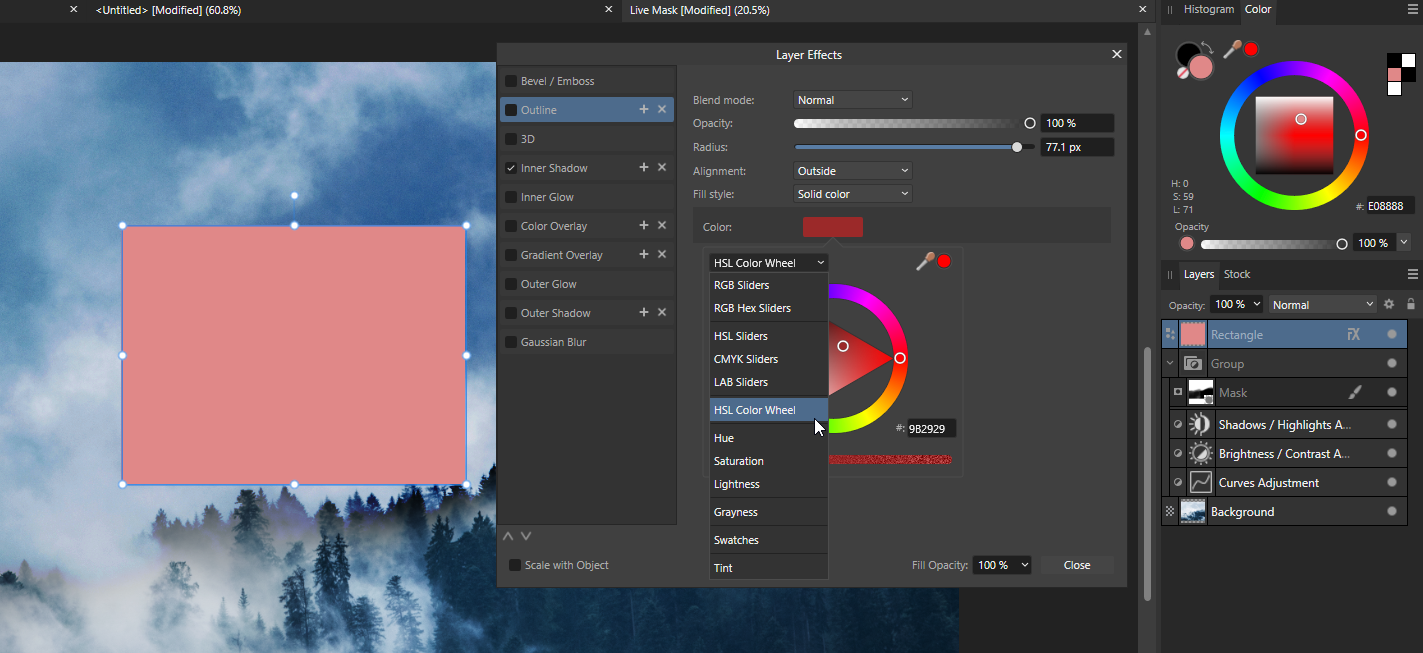Click the Shadows / Highlights Adjustment layer icon
This screenshot has width=1423, height=653.
(1200, 423)
